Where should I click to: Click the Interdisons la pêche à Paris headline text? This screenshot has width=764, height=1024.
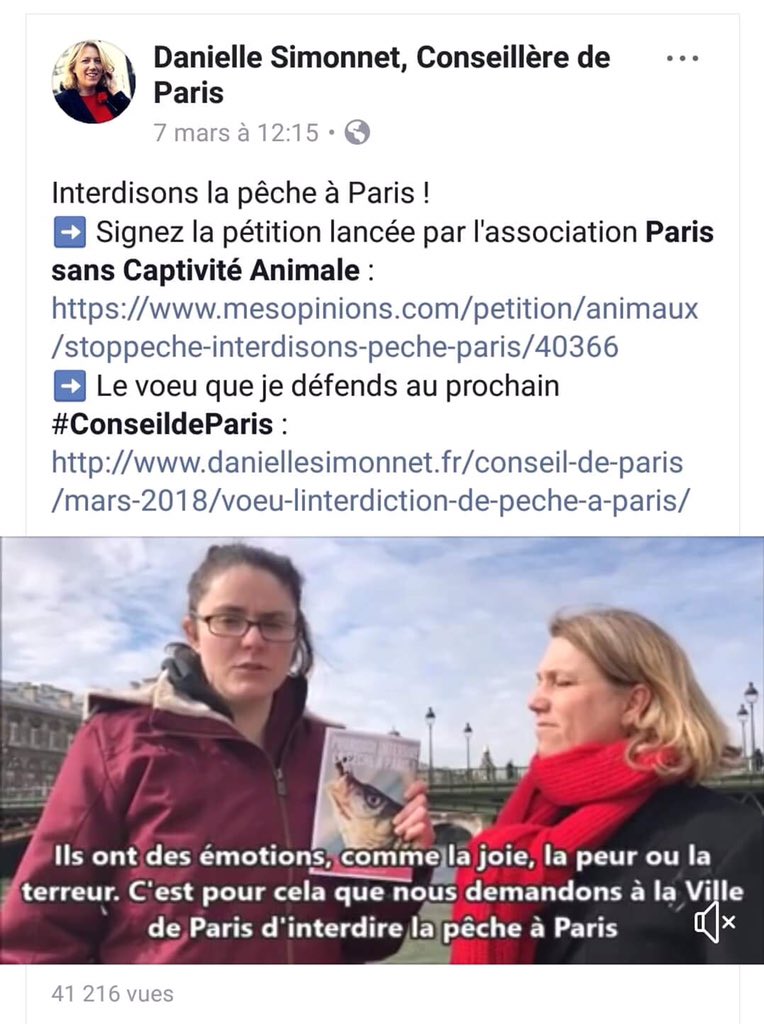point(241,193)
